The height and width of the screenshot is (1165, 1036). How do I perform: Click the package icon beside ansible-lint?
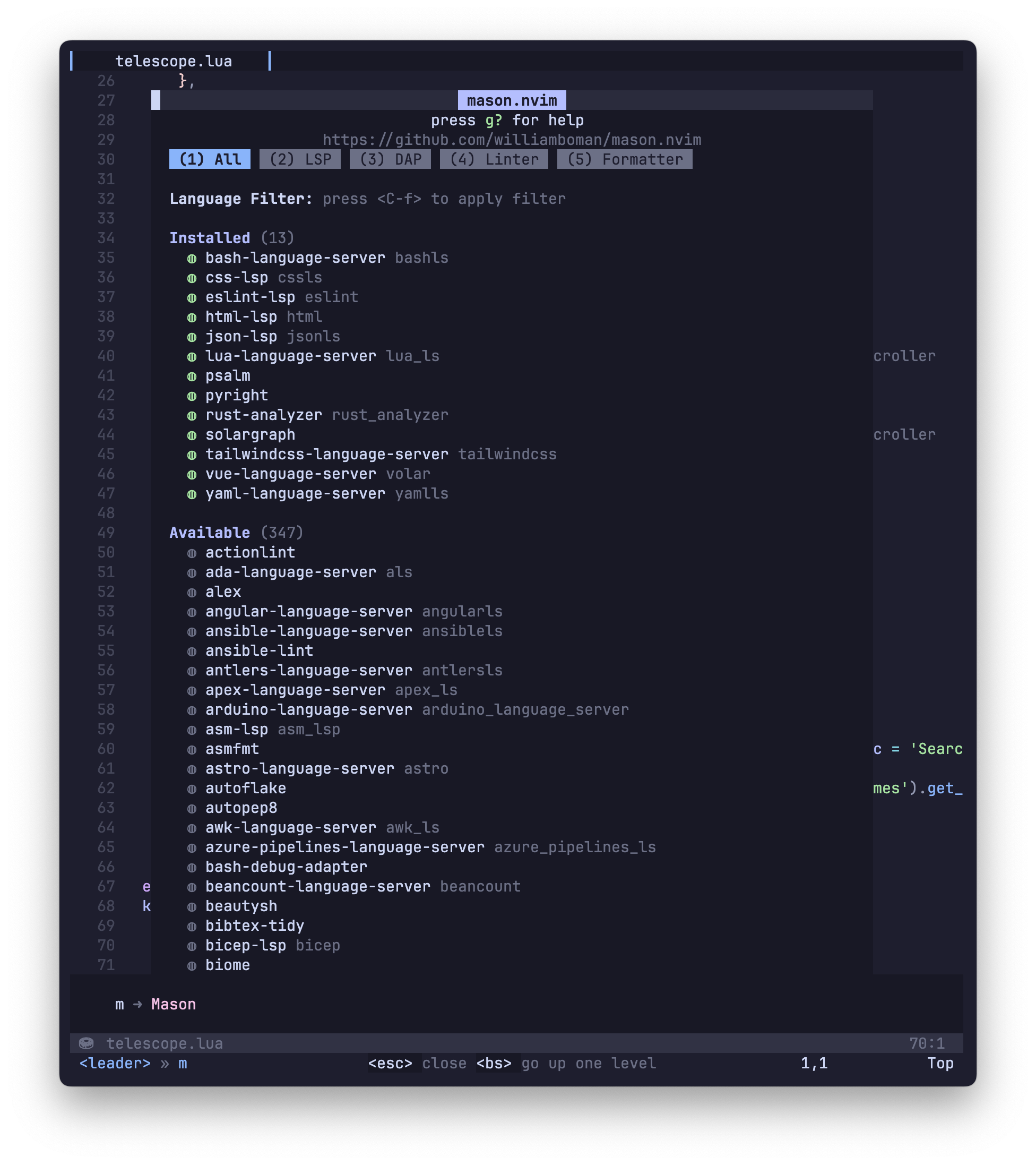pyautogui.click(x=192, y=652)
